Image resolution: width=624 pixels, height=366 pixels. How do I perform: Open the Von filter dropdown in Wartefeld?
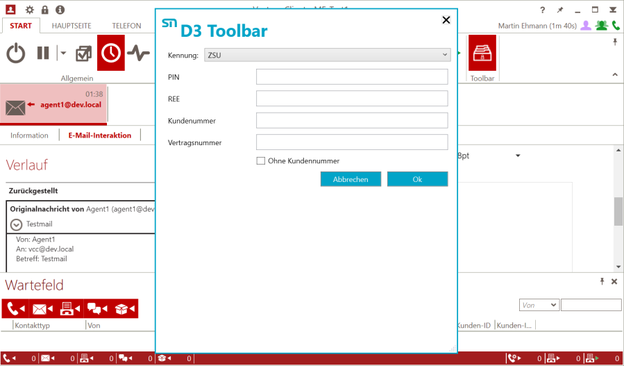(539, 305)
